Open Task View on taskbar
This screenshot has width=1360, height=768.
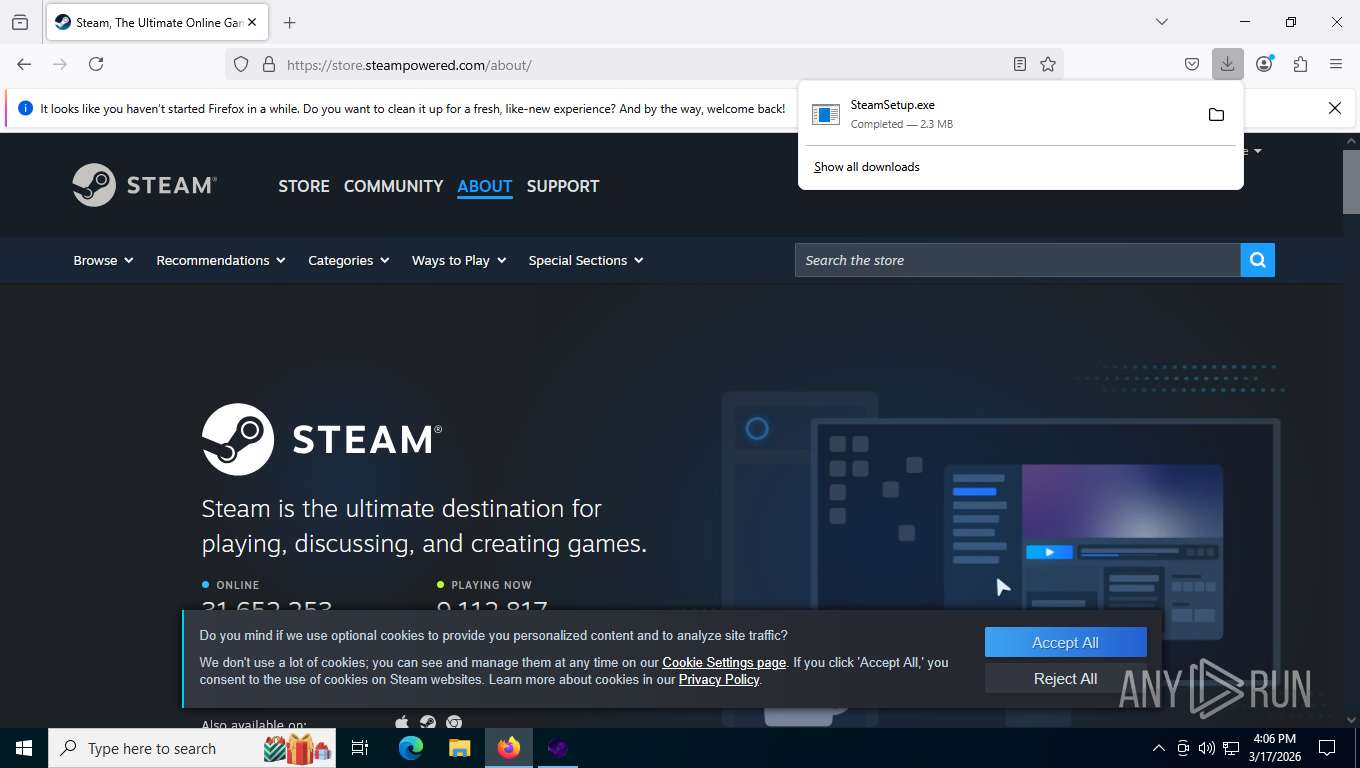(x=360, y=748)
